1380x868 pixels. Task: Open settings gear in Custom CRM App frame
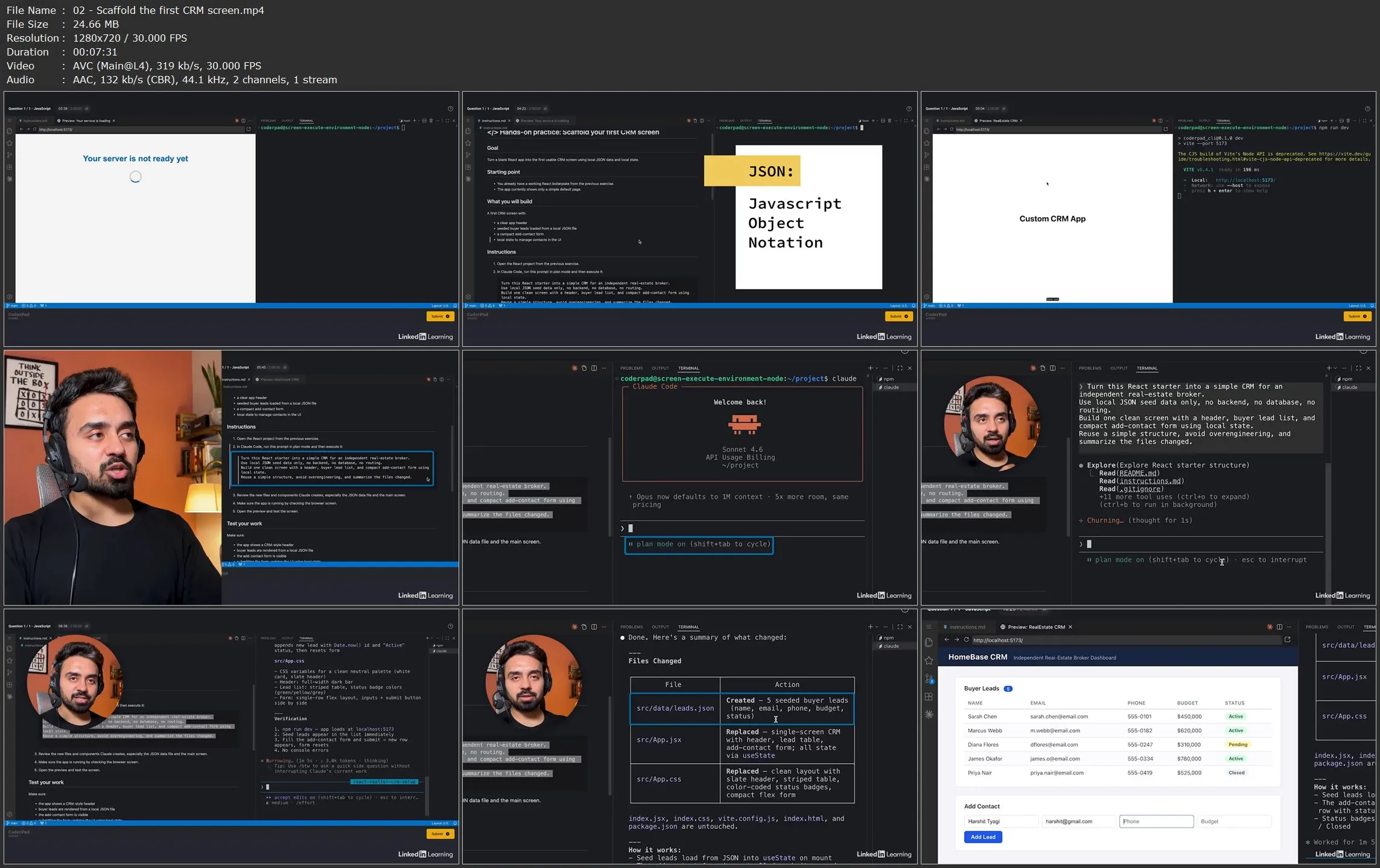926,297
